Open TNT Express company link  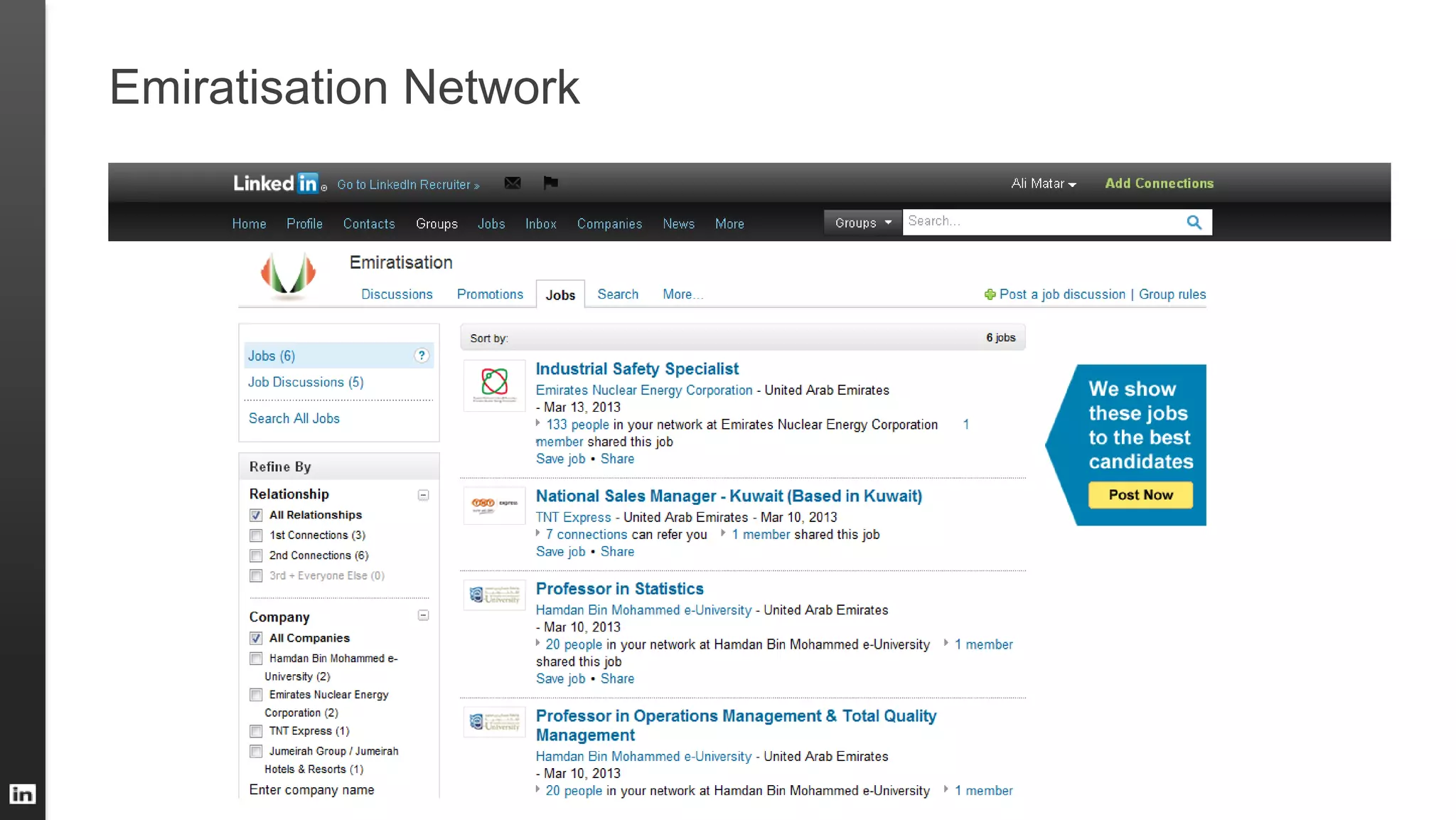click(573, 517)
